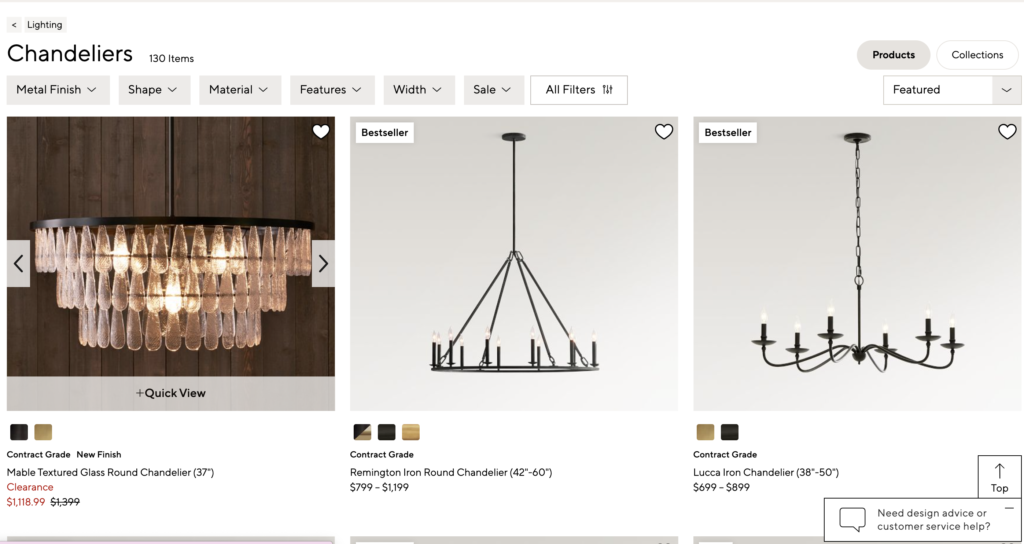This screenshot has width=1024, height=544.
Task: Select black finish swatch for Mable chandelier
Action: [19, 432]
